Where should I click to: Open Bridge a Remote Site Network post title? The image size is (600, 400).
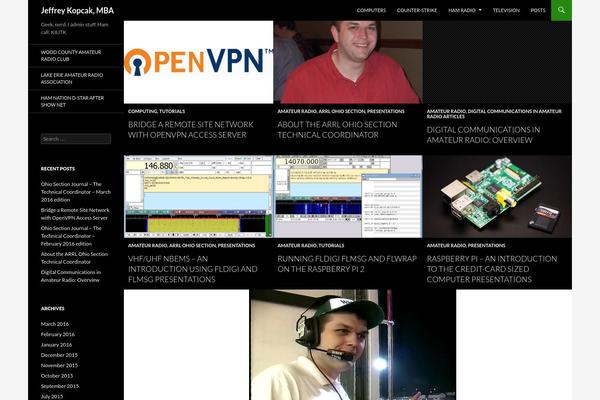point(190,129)
